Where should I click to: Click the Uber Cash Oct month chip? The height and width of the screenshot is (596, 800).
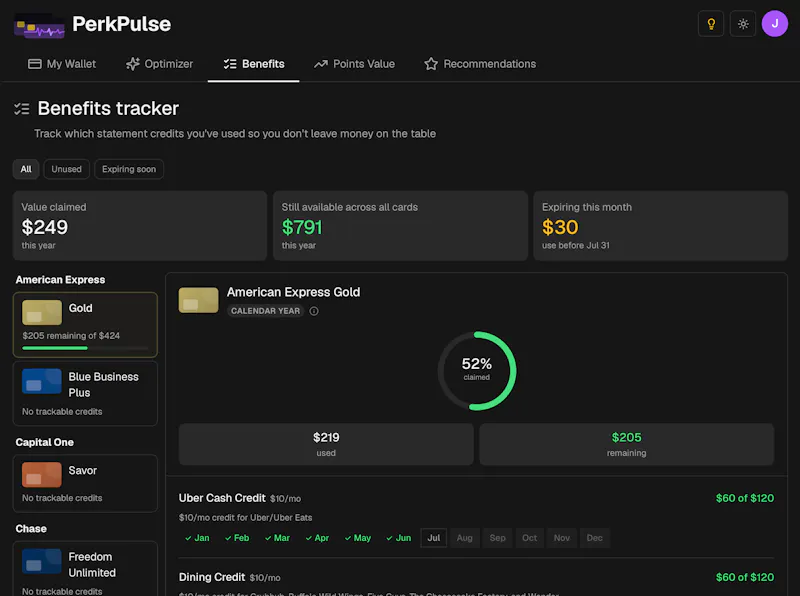pyautogui.click(x=530, y=538)
